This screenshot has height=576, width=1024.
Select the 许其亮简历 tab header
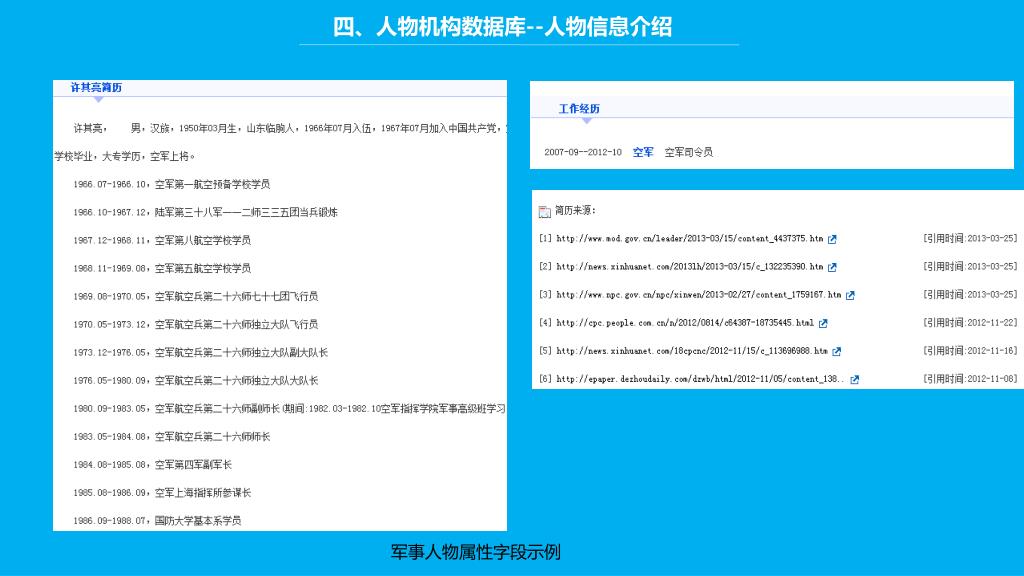pos(96,88)
